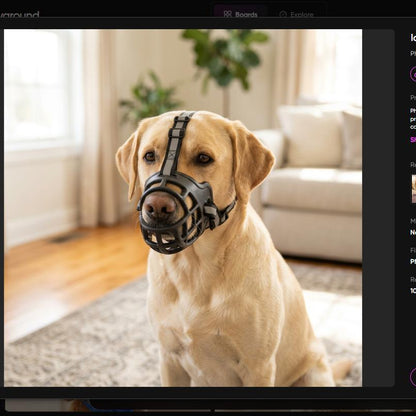Image resolution: width=416 pixels, height=416 pixels.
Task: Click the Prompt section label in details panel
Action: [x=413, y=98]
